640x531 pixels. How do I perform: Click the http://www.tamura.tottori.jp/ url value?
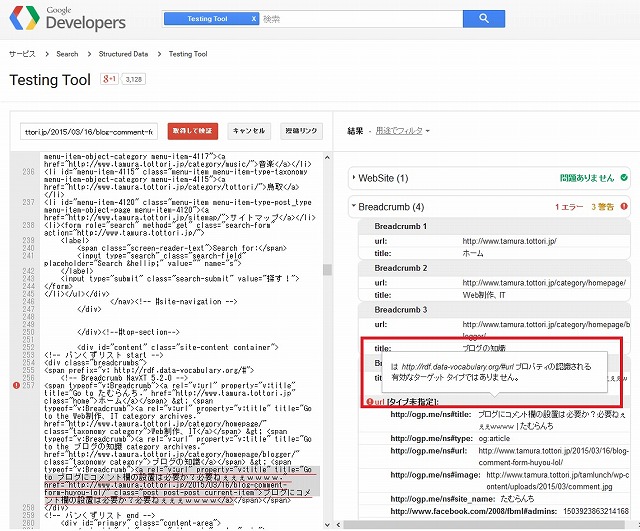click(x=509, y=241)
